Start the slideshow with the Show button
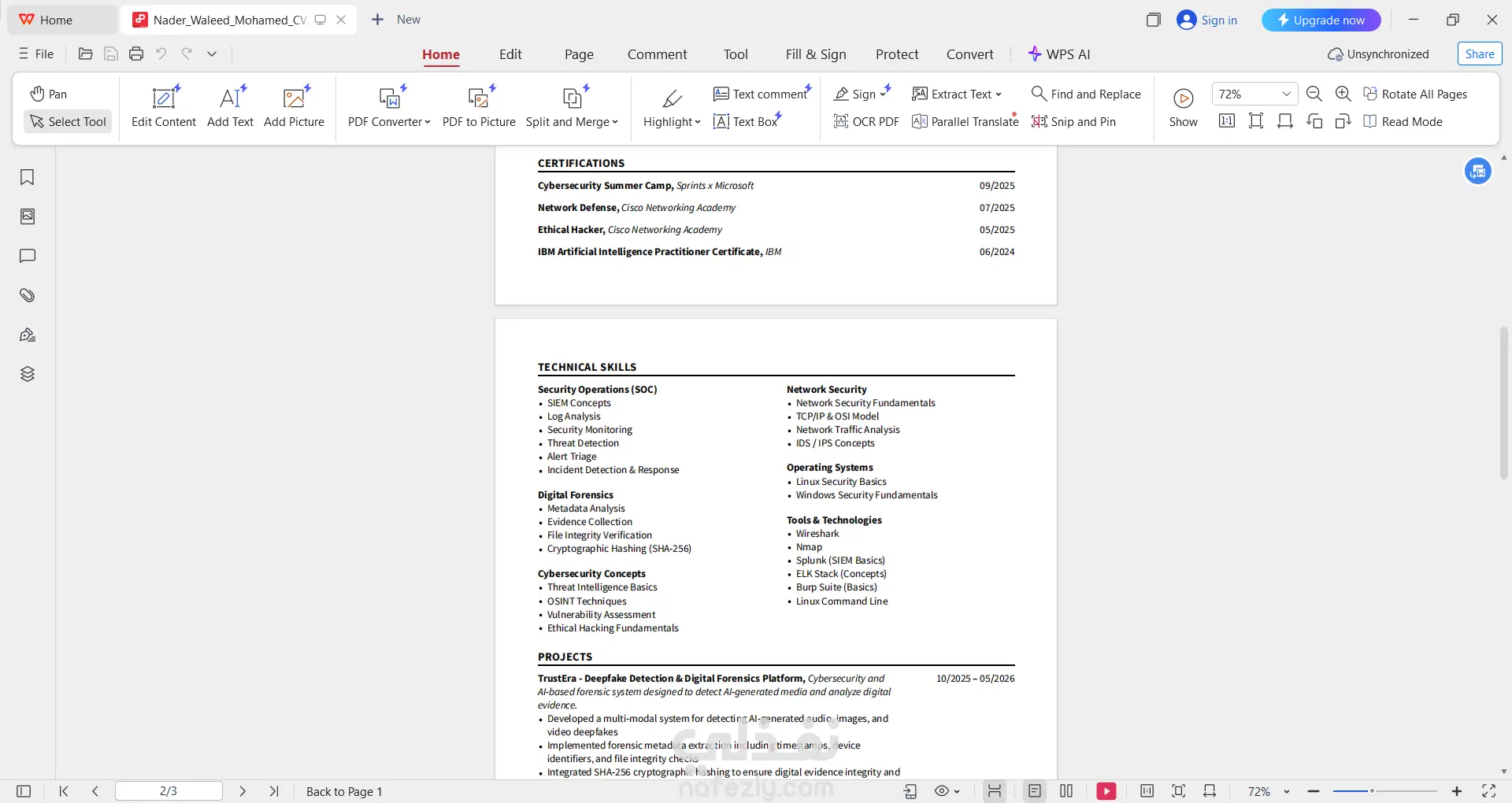Image resolution: width=1512 pixels, height=803 pixels. coord(1184,107)
